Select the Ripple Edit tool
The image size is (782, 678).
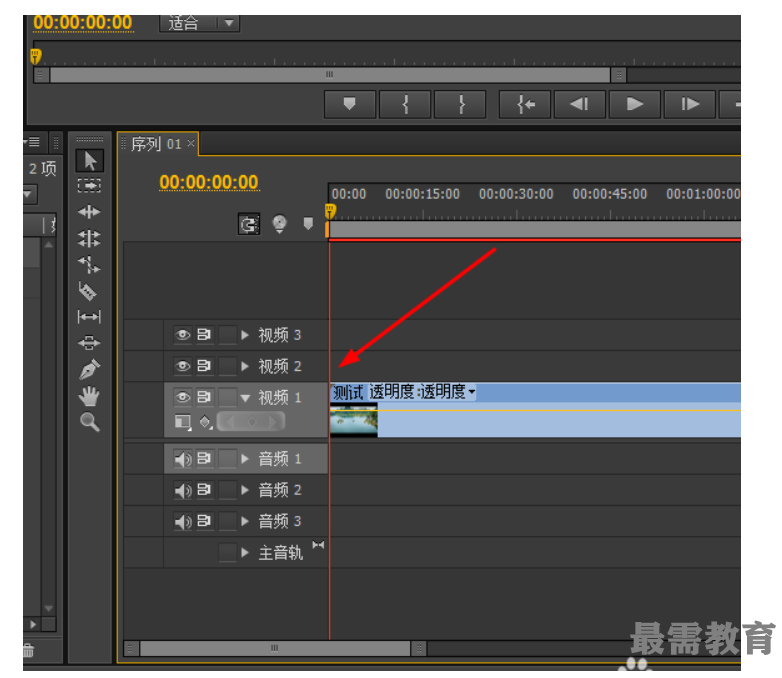click(x=89, y=212)
